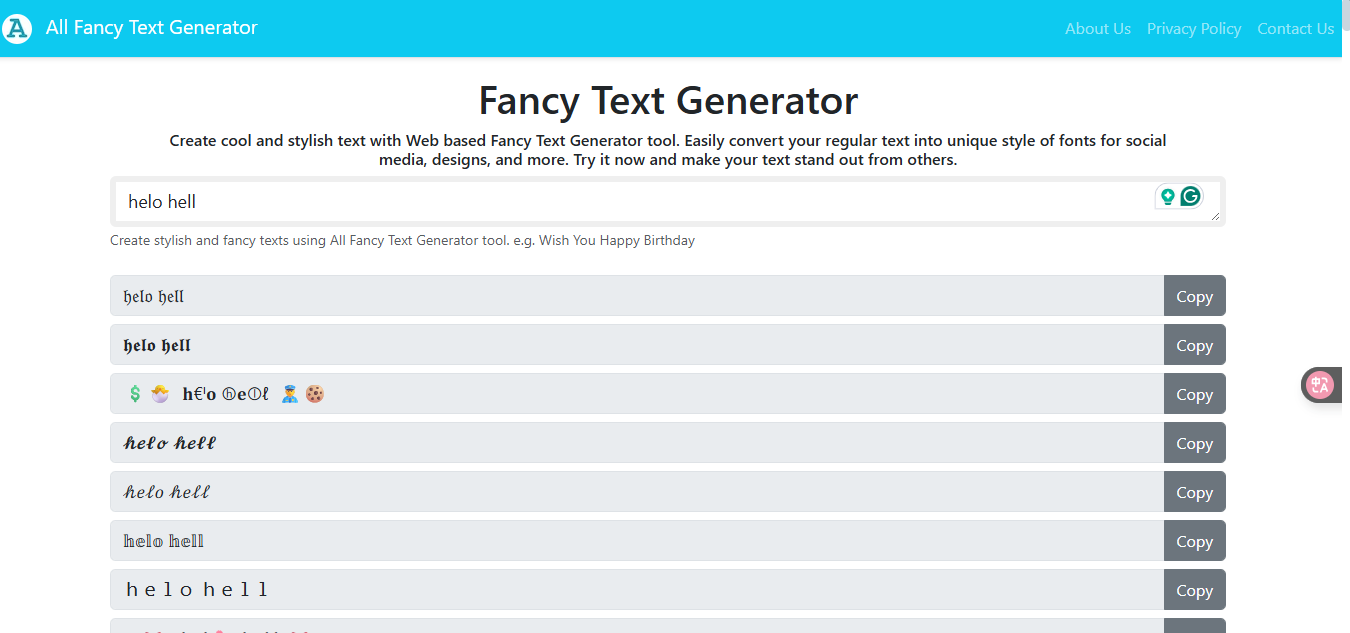
Task: Click the site title in the header bar
Action: 151,28
